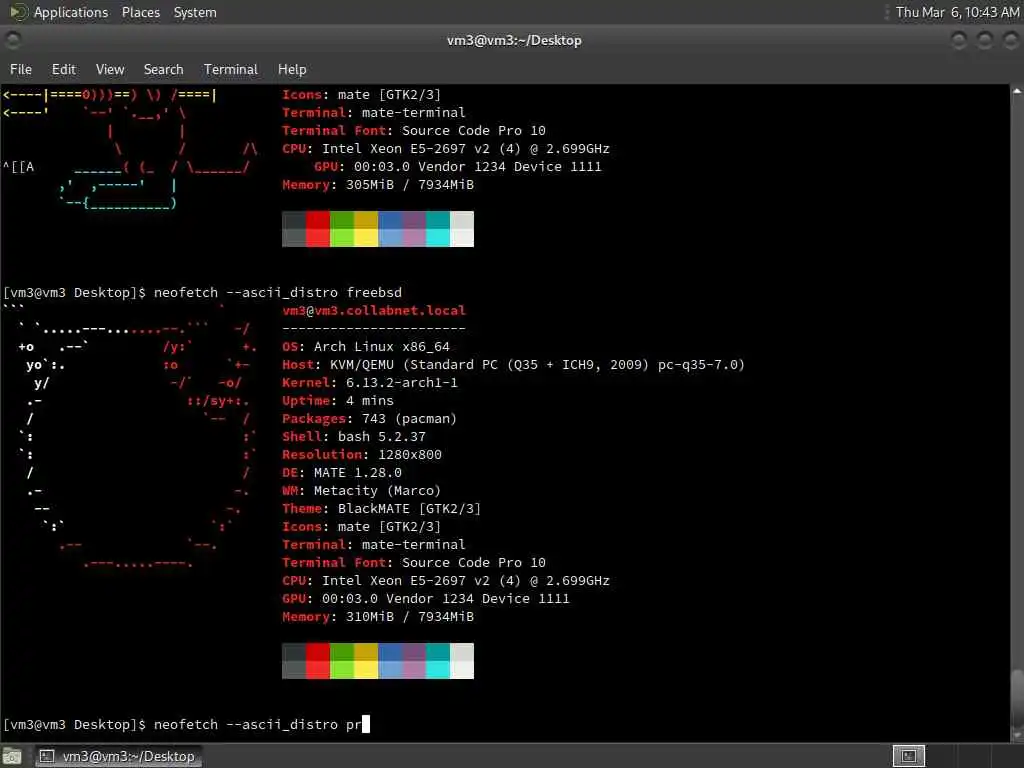Image resolution: width=1024 pixels, height=768 pixels.
Task: Open the System panel menu
Action: click(x=195, y=12)
